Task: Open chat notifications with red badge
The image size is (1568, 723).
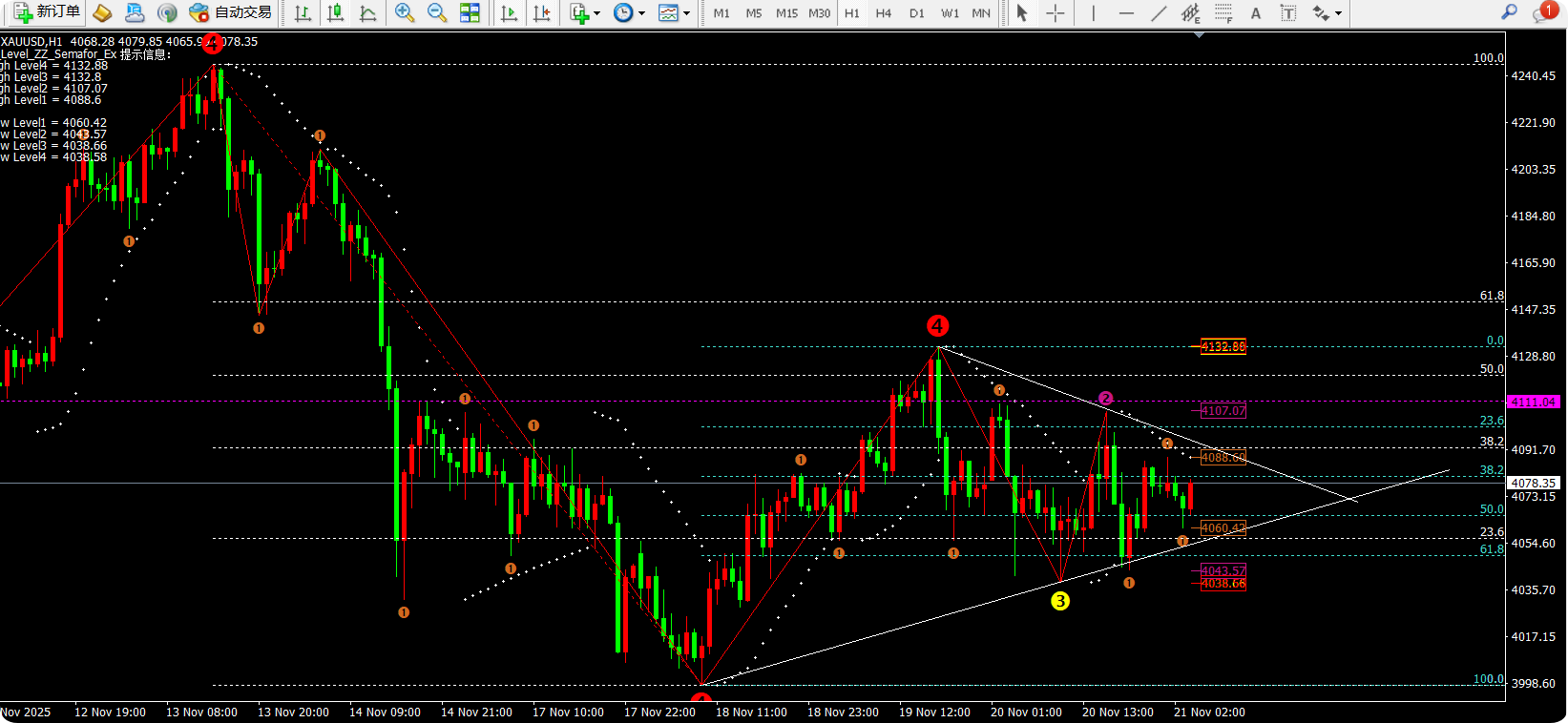Action: pos(1543,12)
